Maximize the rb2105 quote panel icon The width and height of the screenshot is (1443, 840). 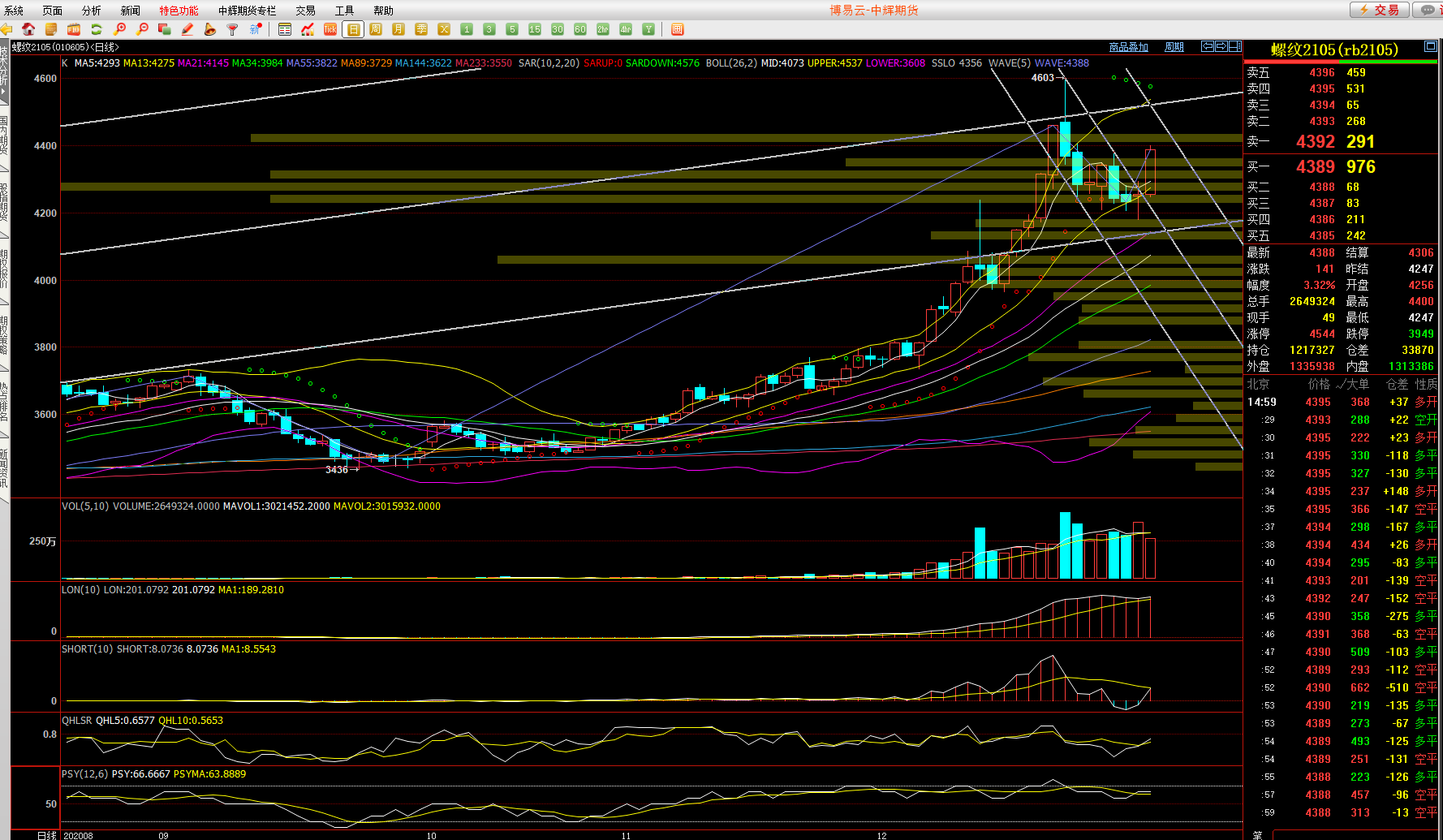(x=1431, y=47)
